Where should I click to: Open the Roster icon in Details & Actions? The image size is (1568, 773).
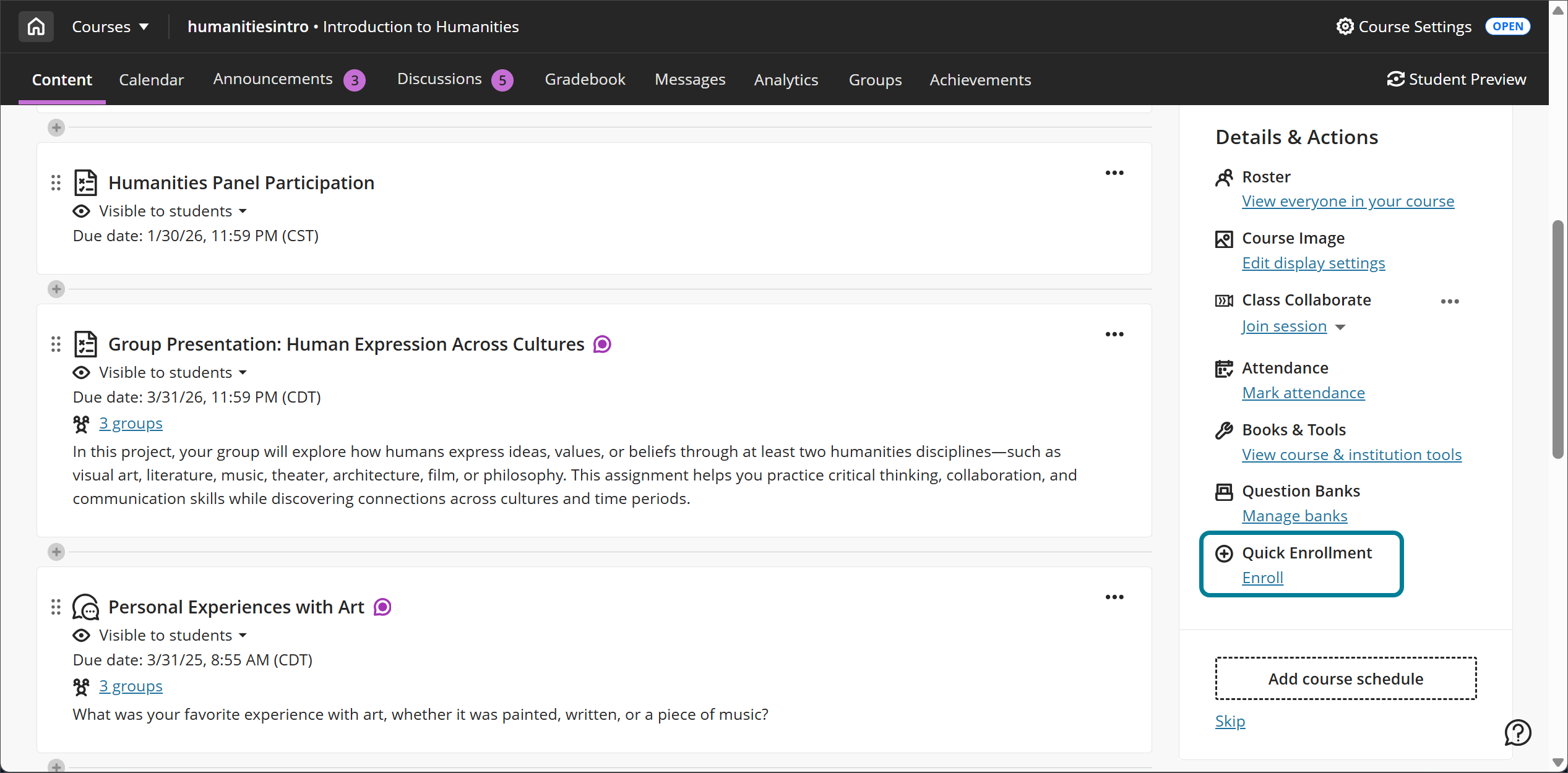coord(1225,177)
